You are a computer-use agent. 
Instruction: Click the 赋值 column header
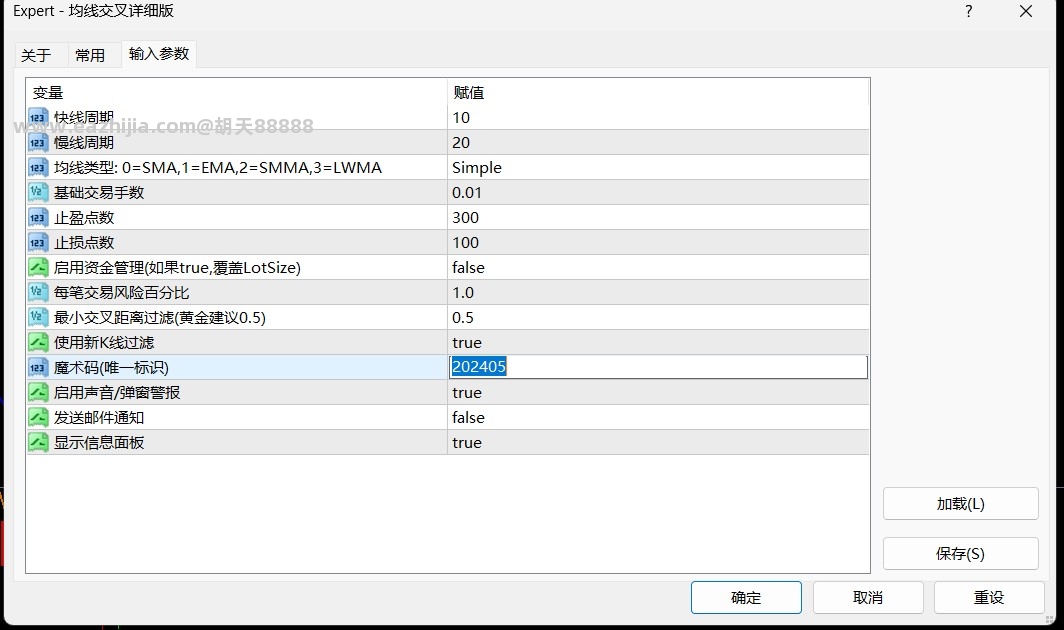tap(658, 92)
